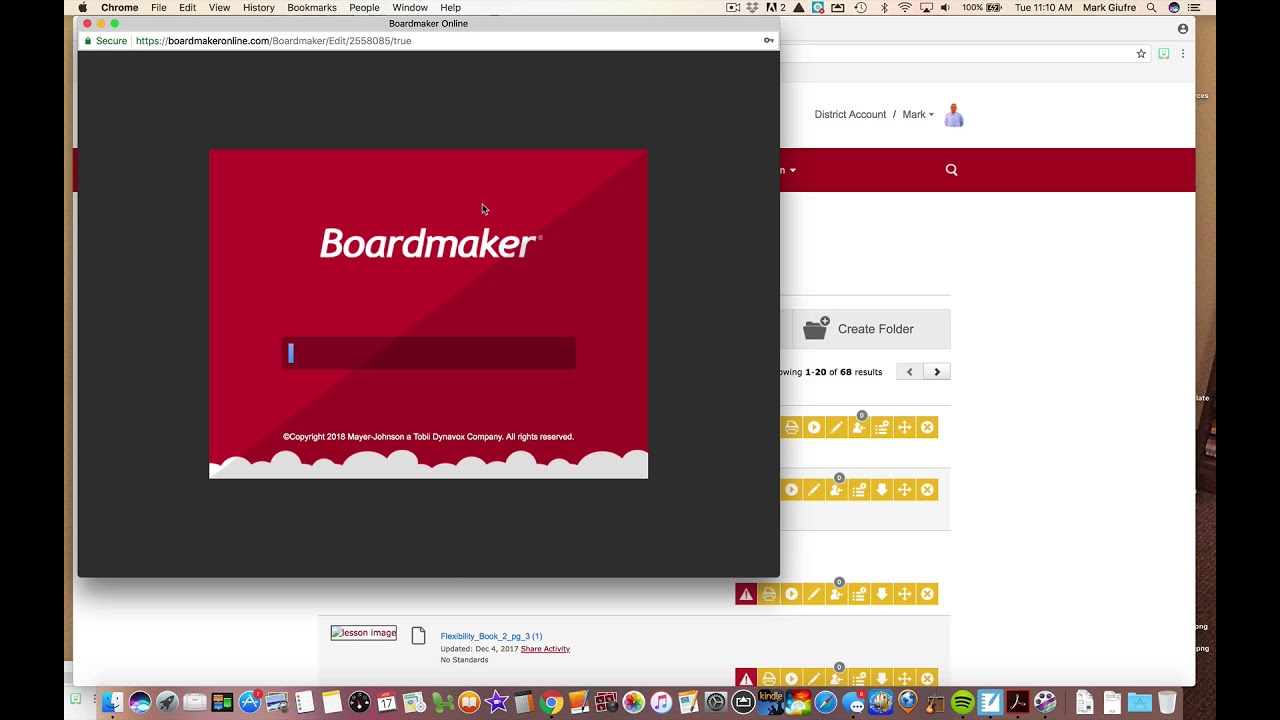1280x720 pixels.
Task: Click the Boardmaker loading progress bar
Action: [428, 353]
